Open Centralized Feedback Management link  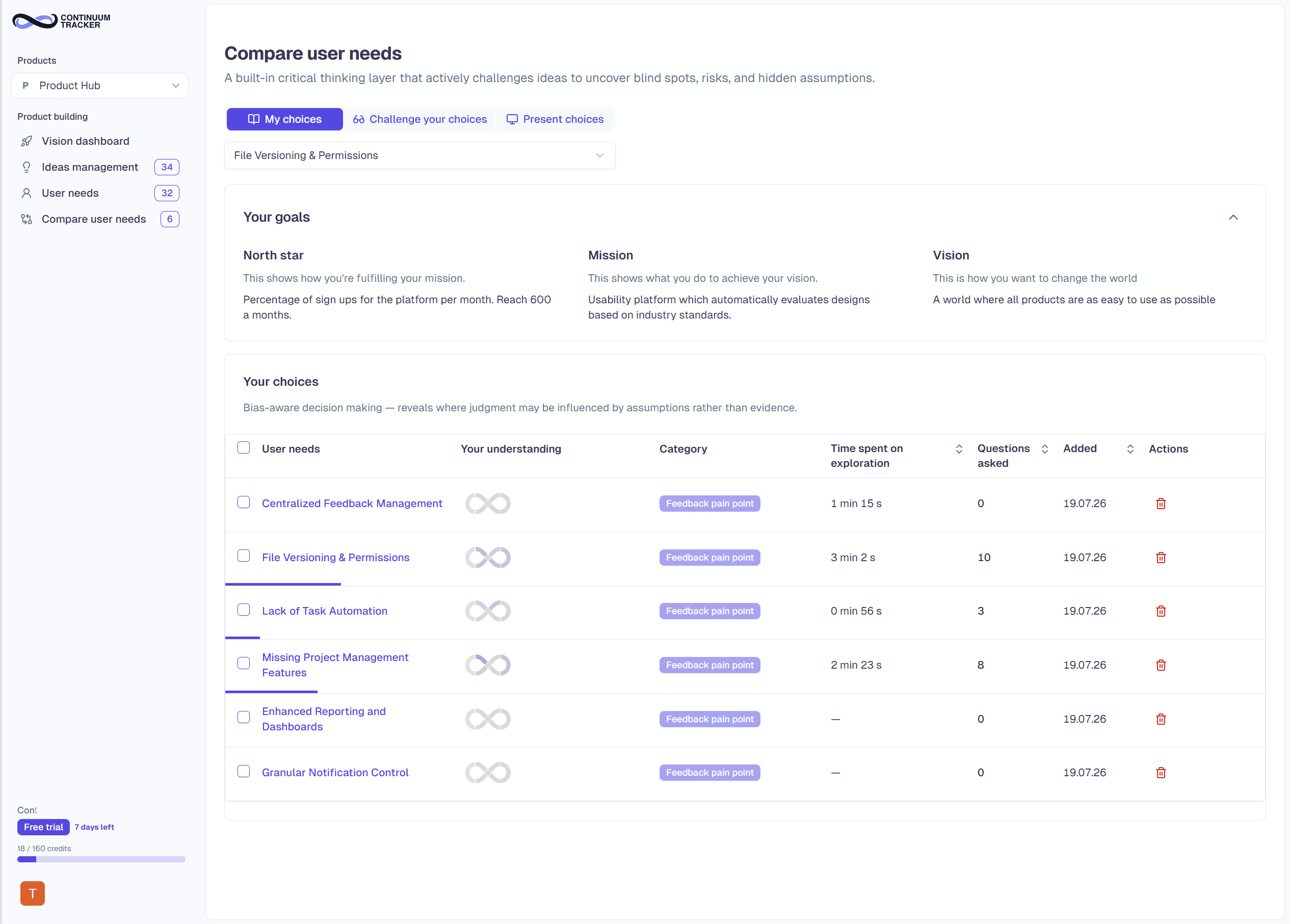tap(352, 504)
